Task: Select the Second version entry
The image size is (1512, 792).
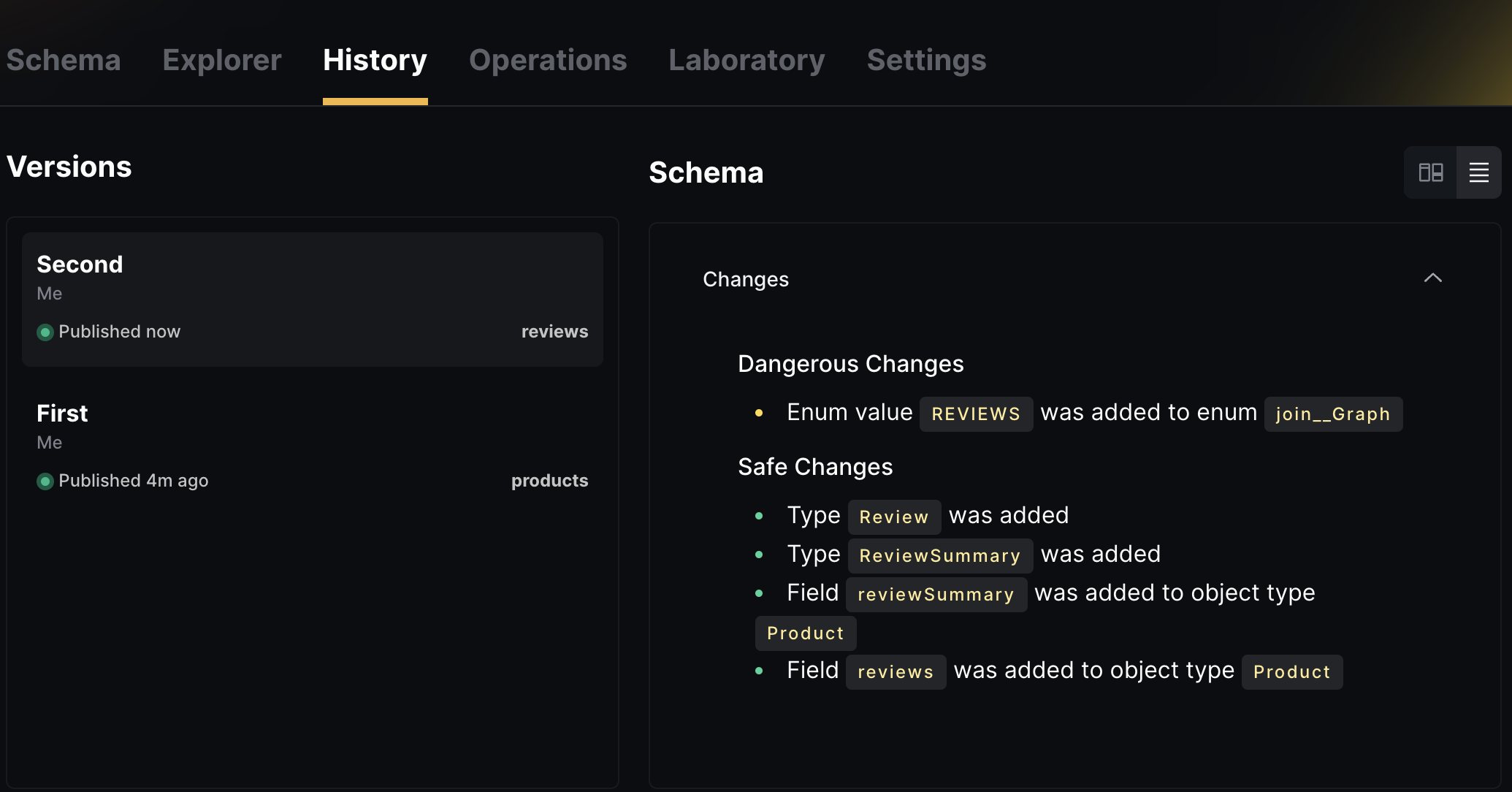Action: click(x=313, y=300)
